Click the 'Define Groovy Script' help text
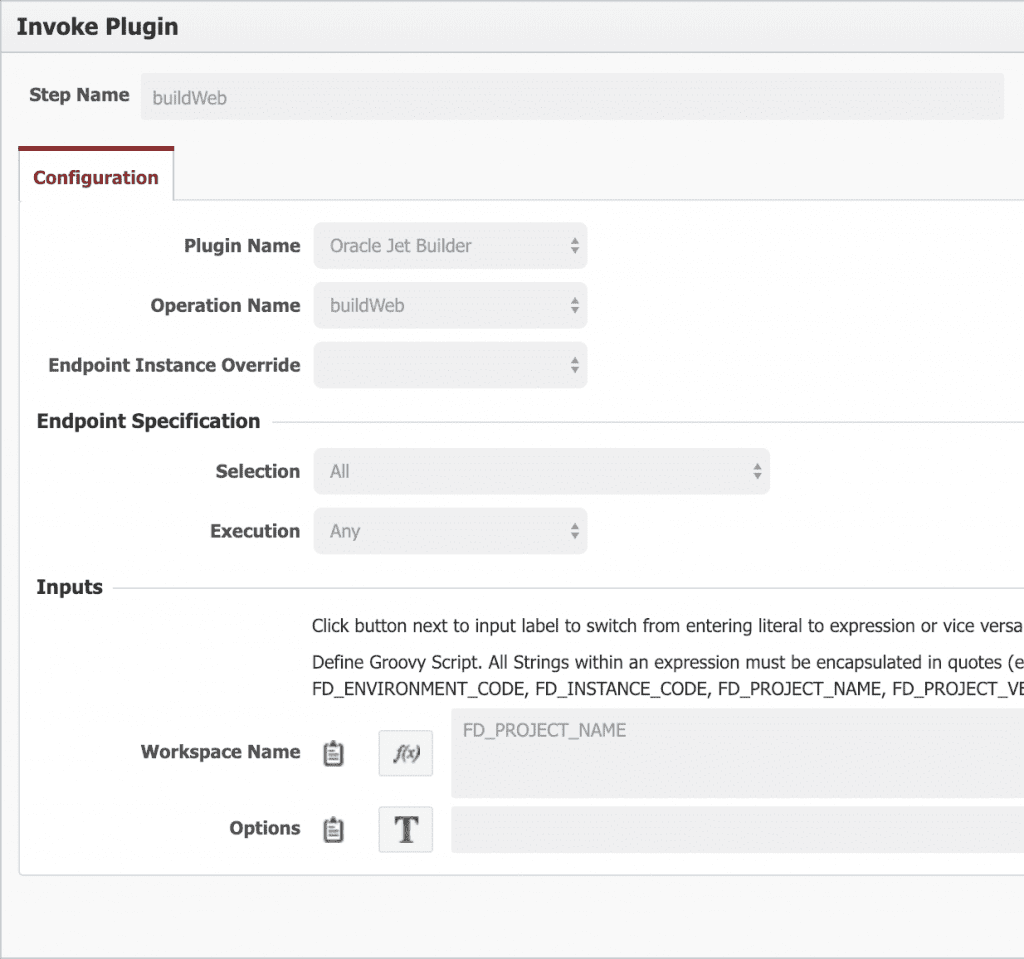 coord(667,662)
